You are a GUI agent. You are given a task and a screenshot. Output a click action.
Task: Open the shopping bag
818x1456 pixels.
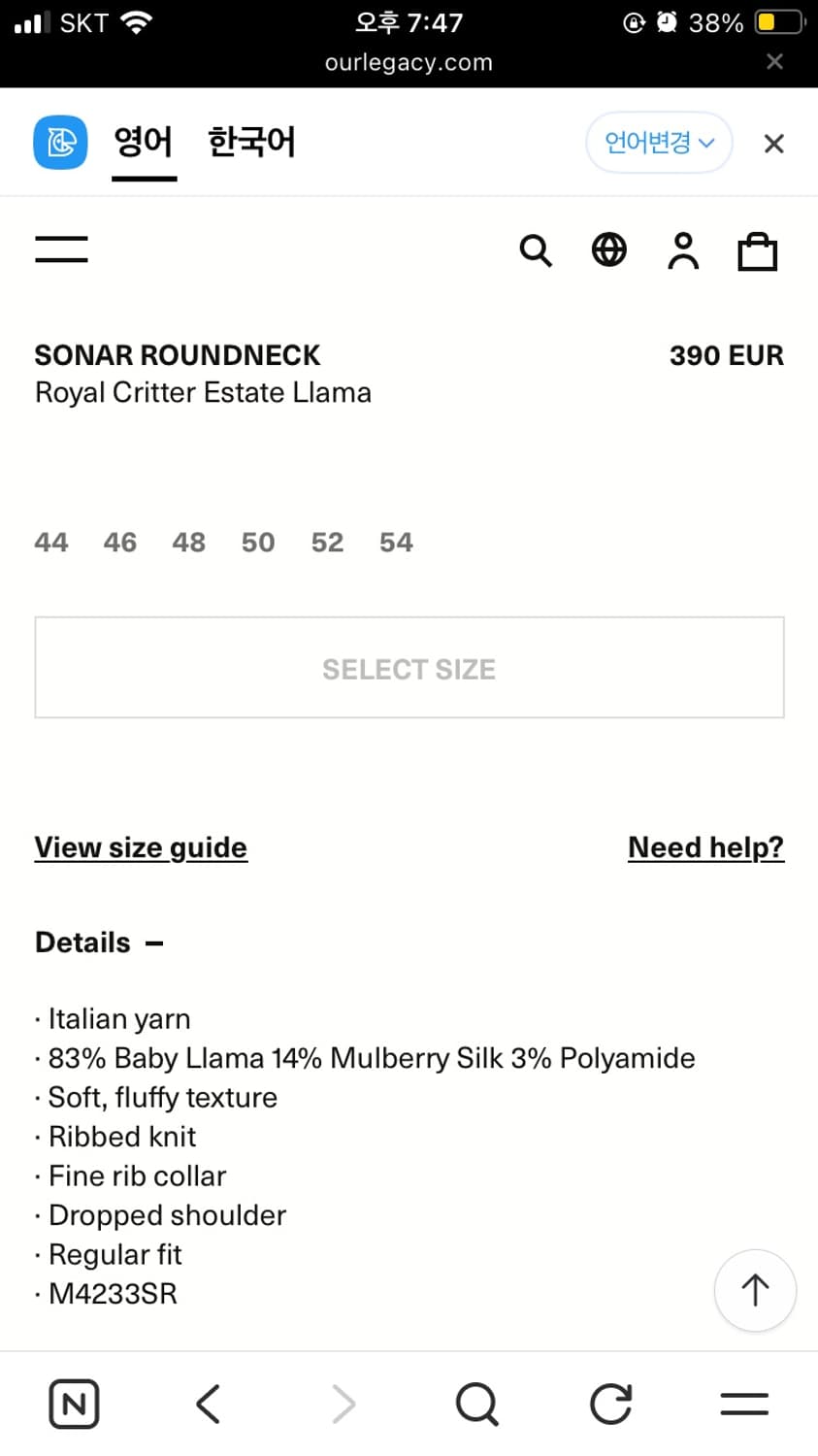pos(757,251)
